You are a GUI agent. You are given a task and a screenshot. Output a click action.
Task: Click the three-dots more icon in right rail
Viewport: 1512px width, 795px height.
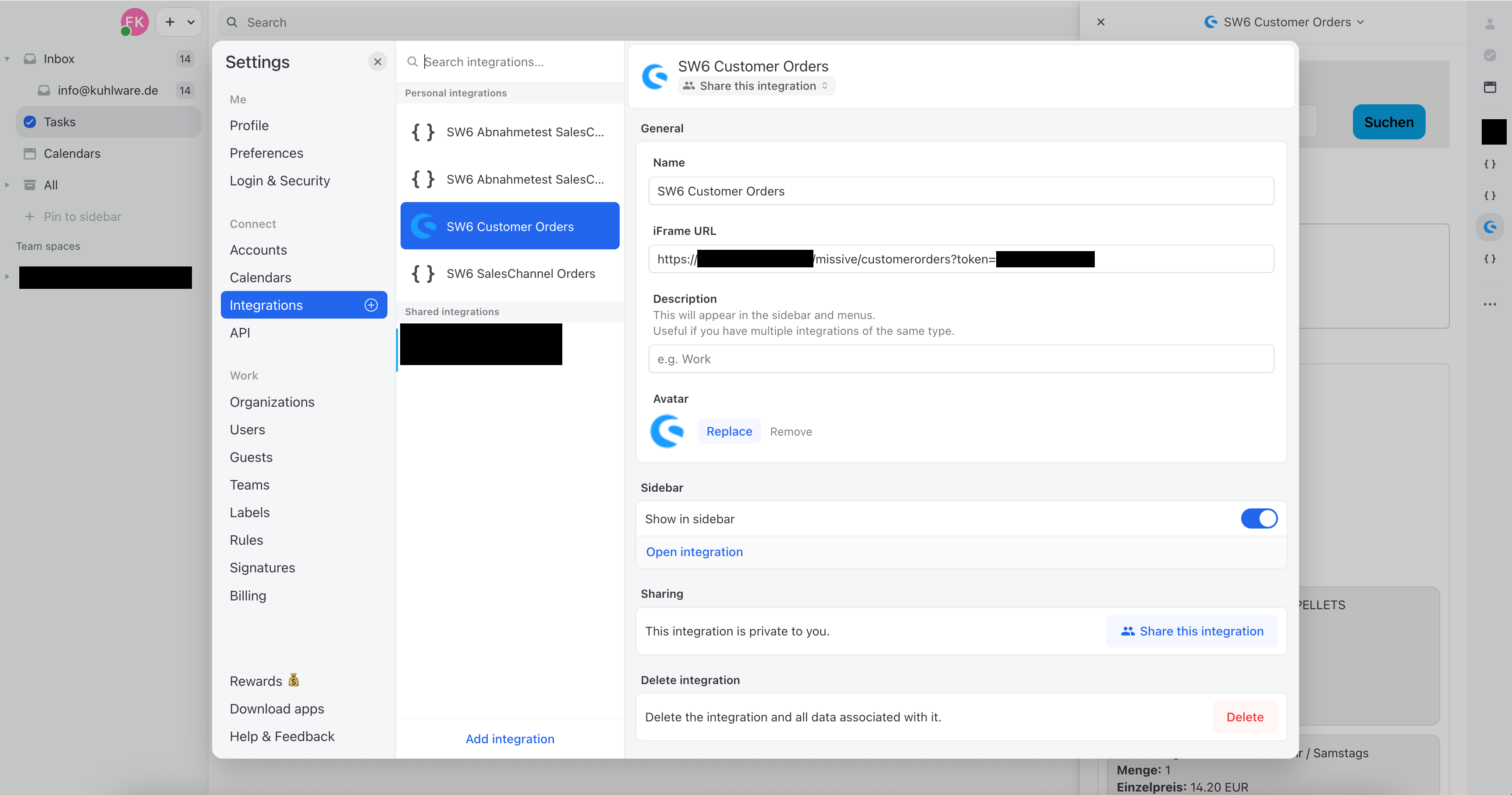point(1490,304)
